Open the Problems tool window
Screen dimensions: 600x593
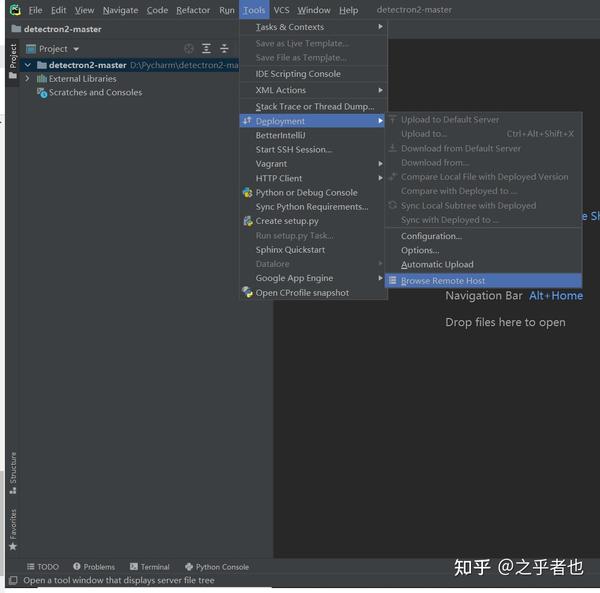(x=94, y=567)
